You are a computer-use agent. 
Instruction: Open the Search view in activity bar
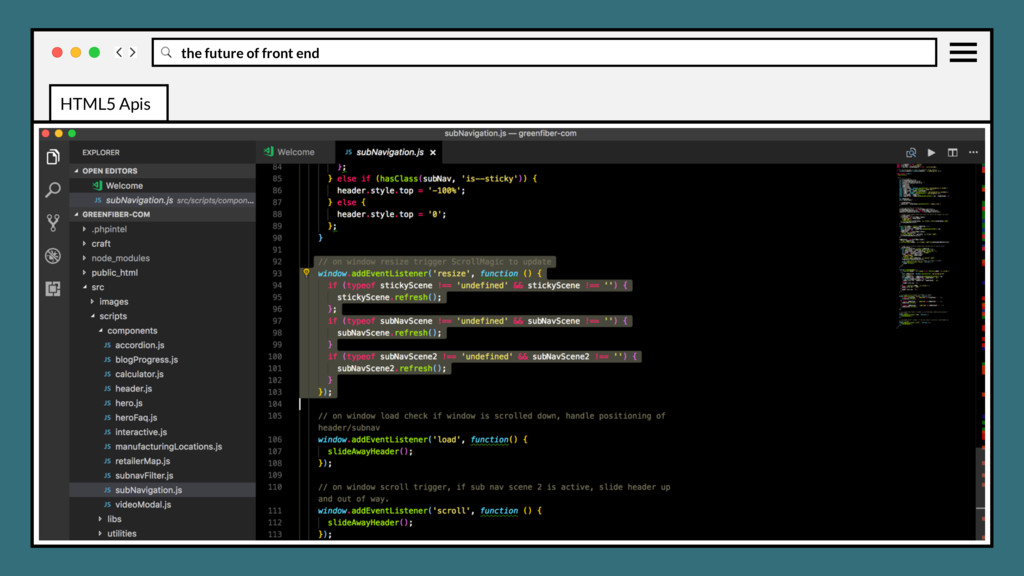coord(53,190)
